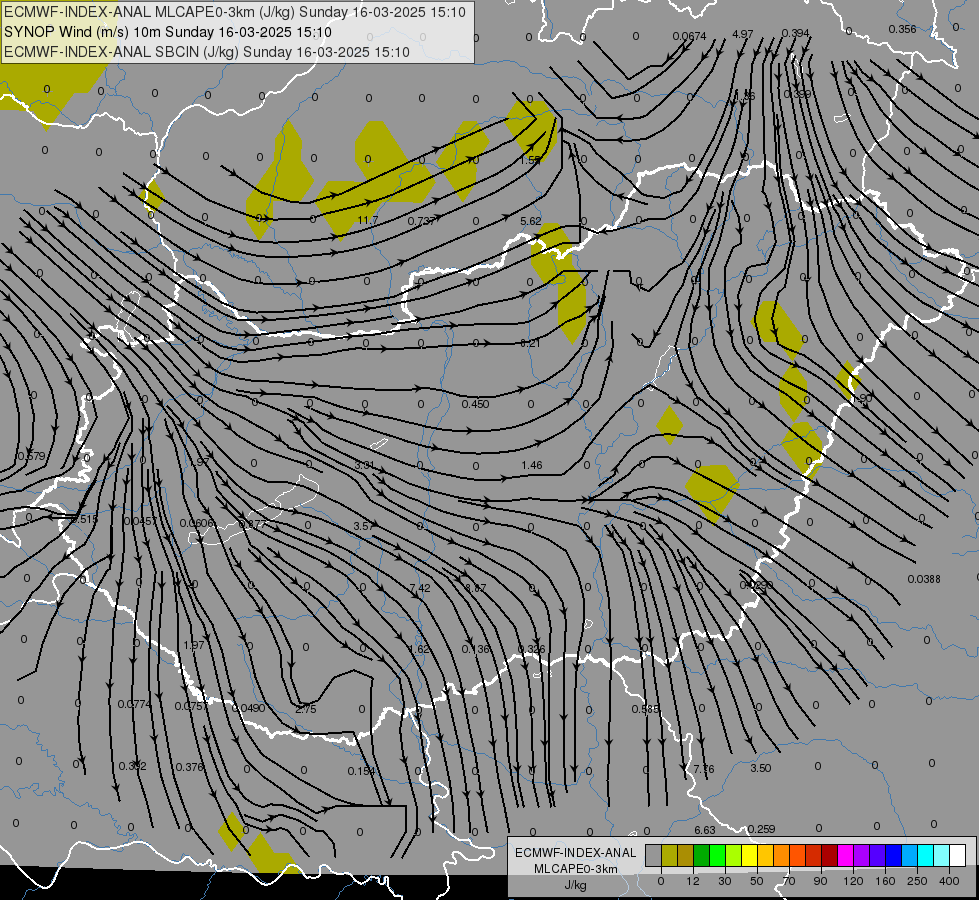Click the pure blue legend swatch

tap(893, 856)
